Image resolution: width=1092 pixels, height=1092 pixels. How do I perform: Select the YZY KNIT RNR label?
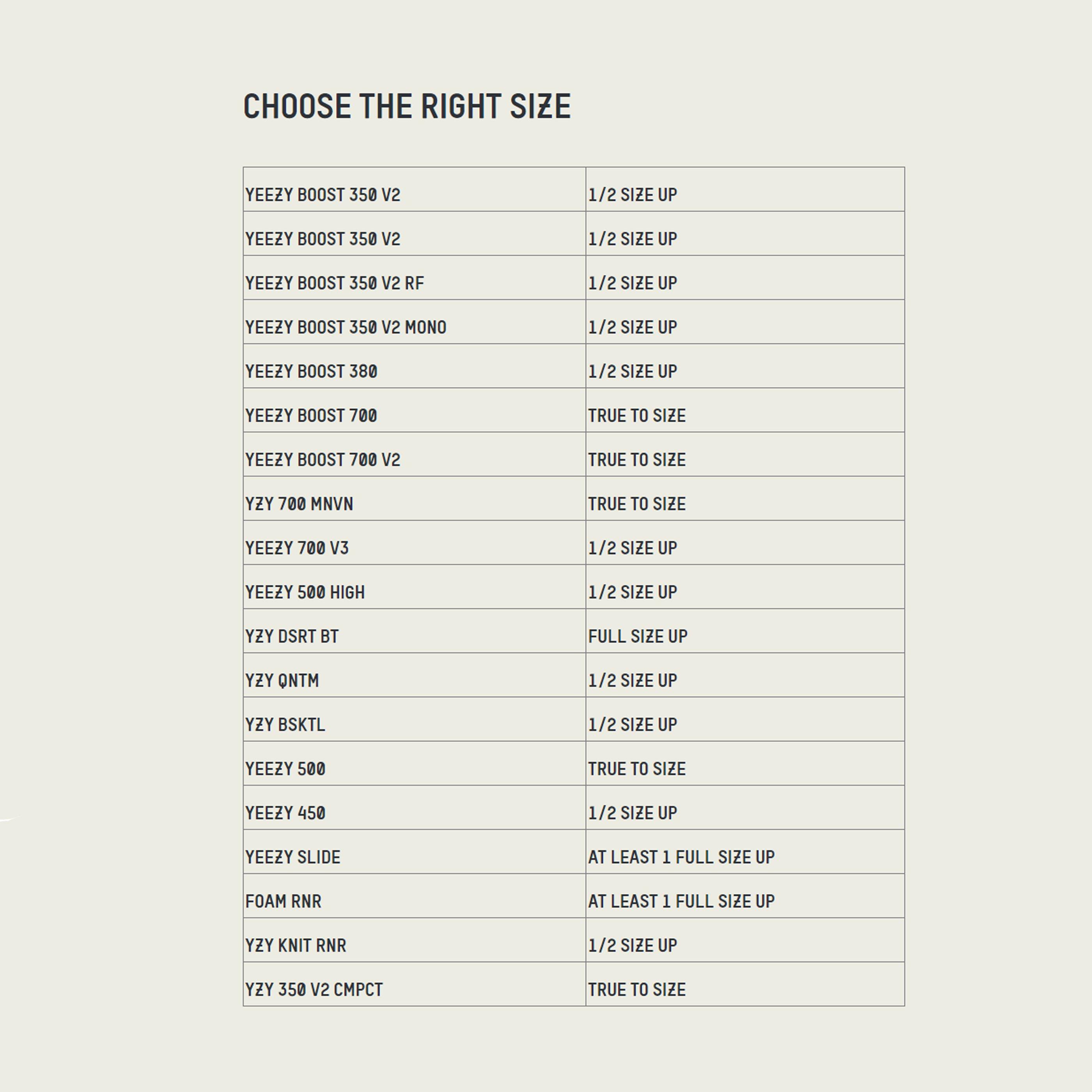(x=296, y=945)
